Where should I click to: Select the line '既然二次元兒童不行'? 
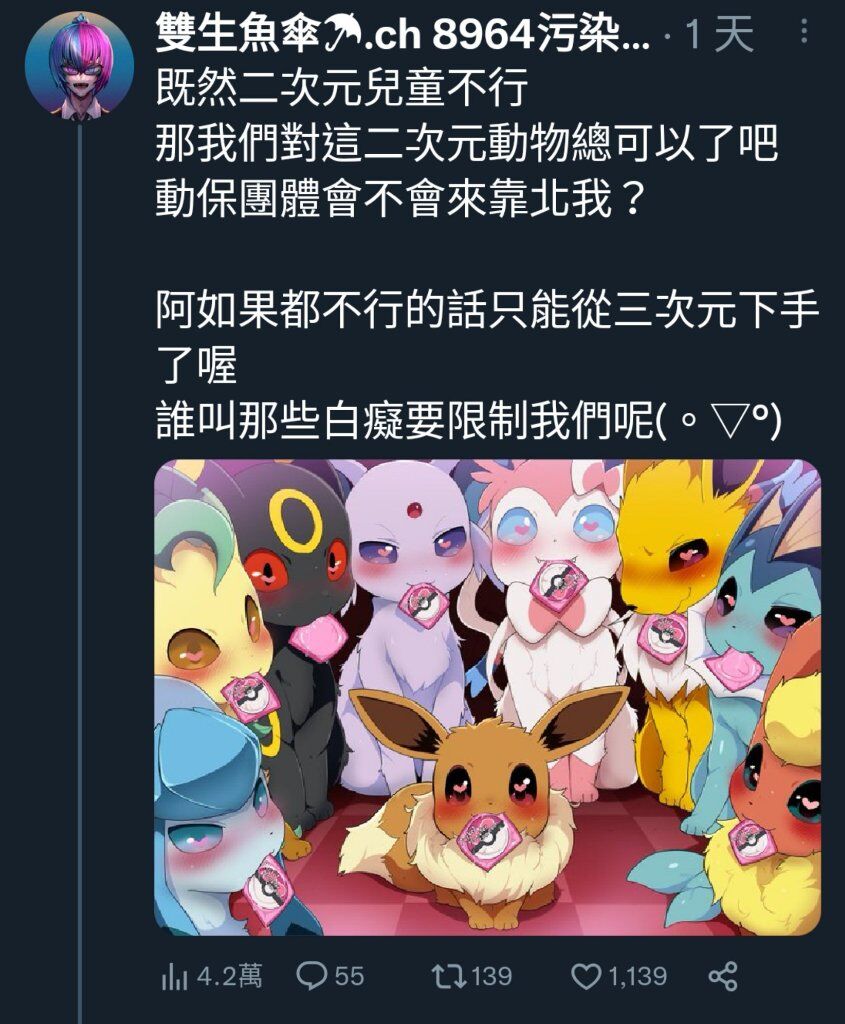coord(342,88)
